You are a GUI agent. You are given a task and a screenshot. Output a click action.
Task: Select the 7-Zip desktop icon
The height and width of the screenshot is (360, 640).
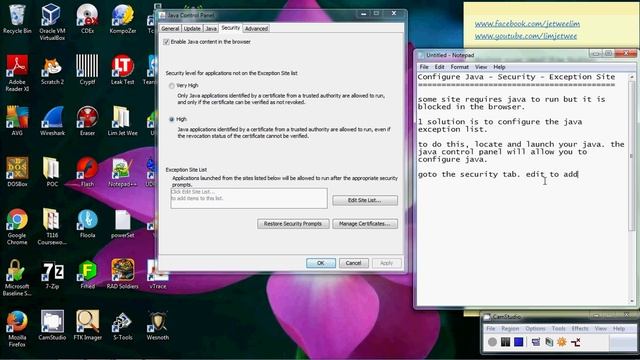(52, 275)
